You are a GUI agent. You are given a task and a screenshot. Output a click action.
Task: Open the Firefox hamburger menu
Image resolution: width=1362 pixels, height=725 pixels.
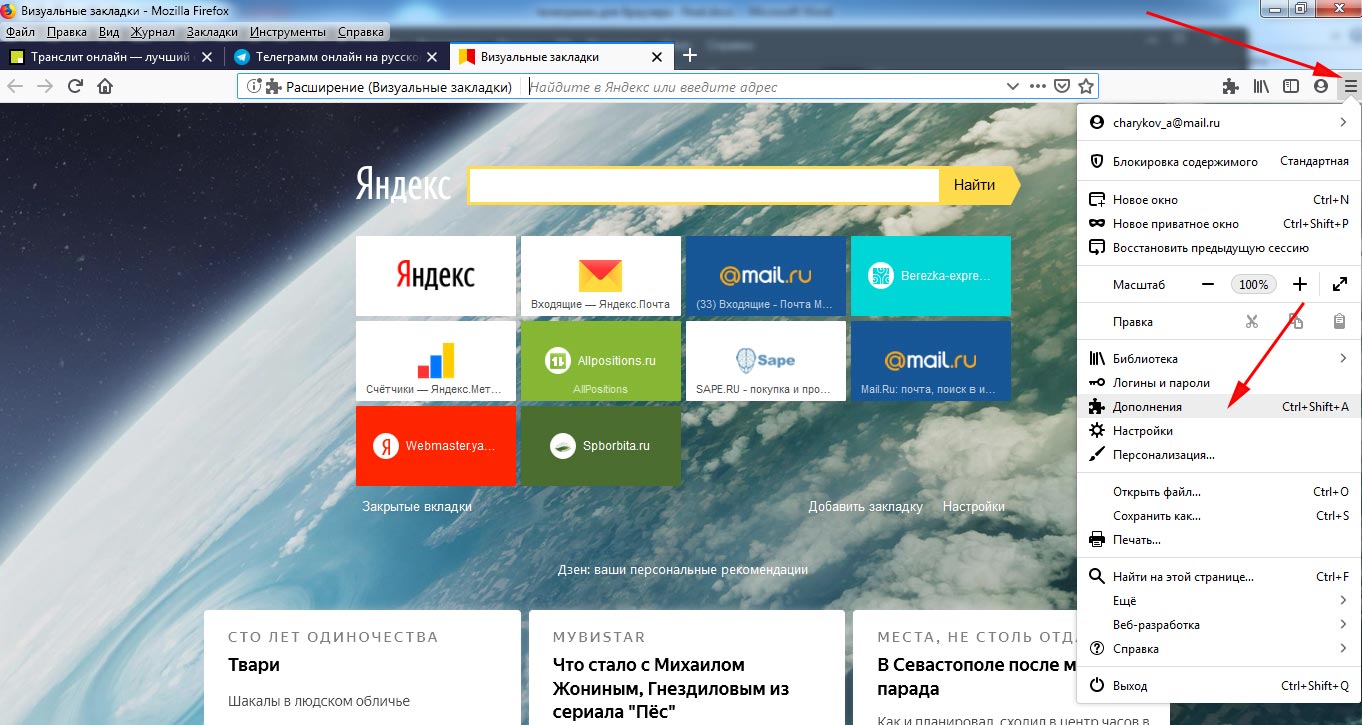pyautogui.click(x=1350, y=86)
